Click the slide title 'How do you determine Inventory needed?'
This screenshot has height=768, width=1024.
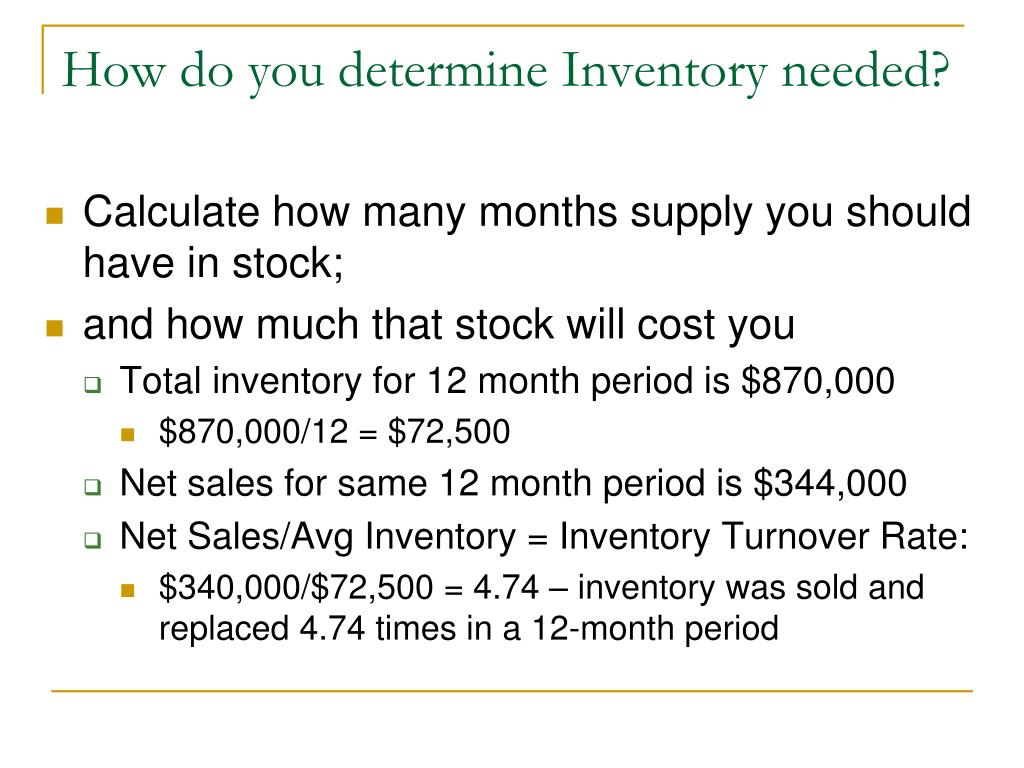pos(505,71)
